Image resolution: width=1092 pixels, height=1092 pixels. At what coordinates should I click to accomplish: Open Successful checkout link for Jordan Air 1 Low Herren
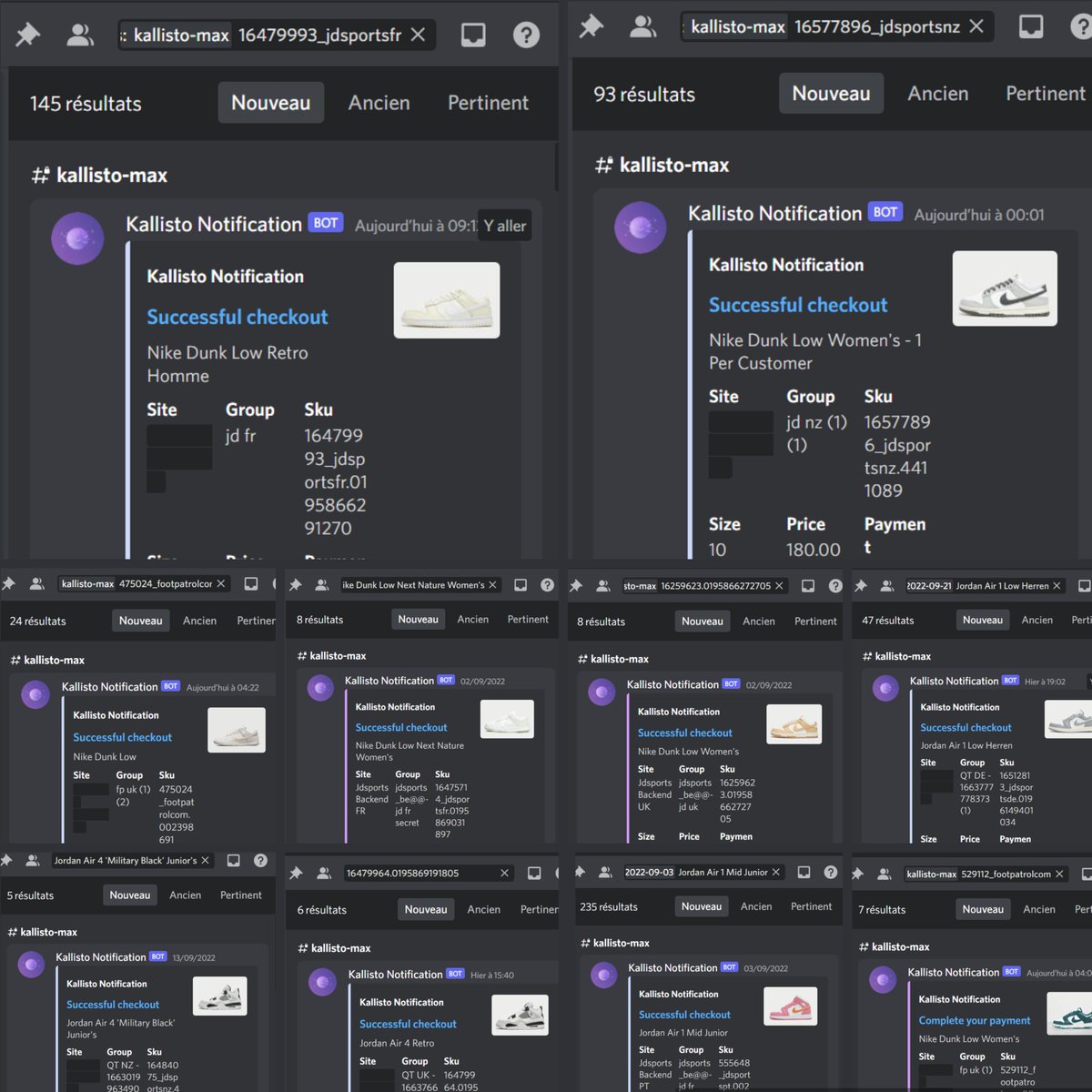pyautogui.click(x=966, y=727)
